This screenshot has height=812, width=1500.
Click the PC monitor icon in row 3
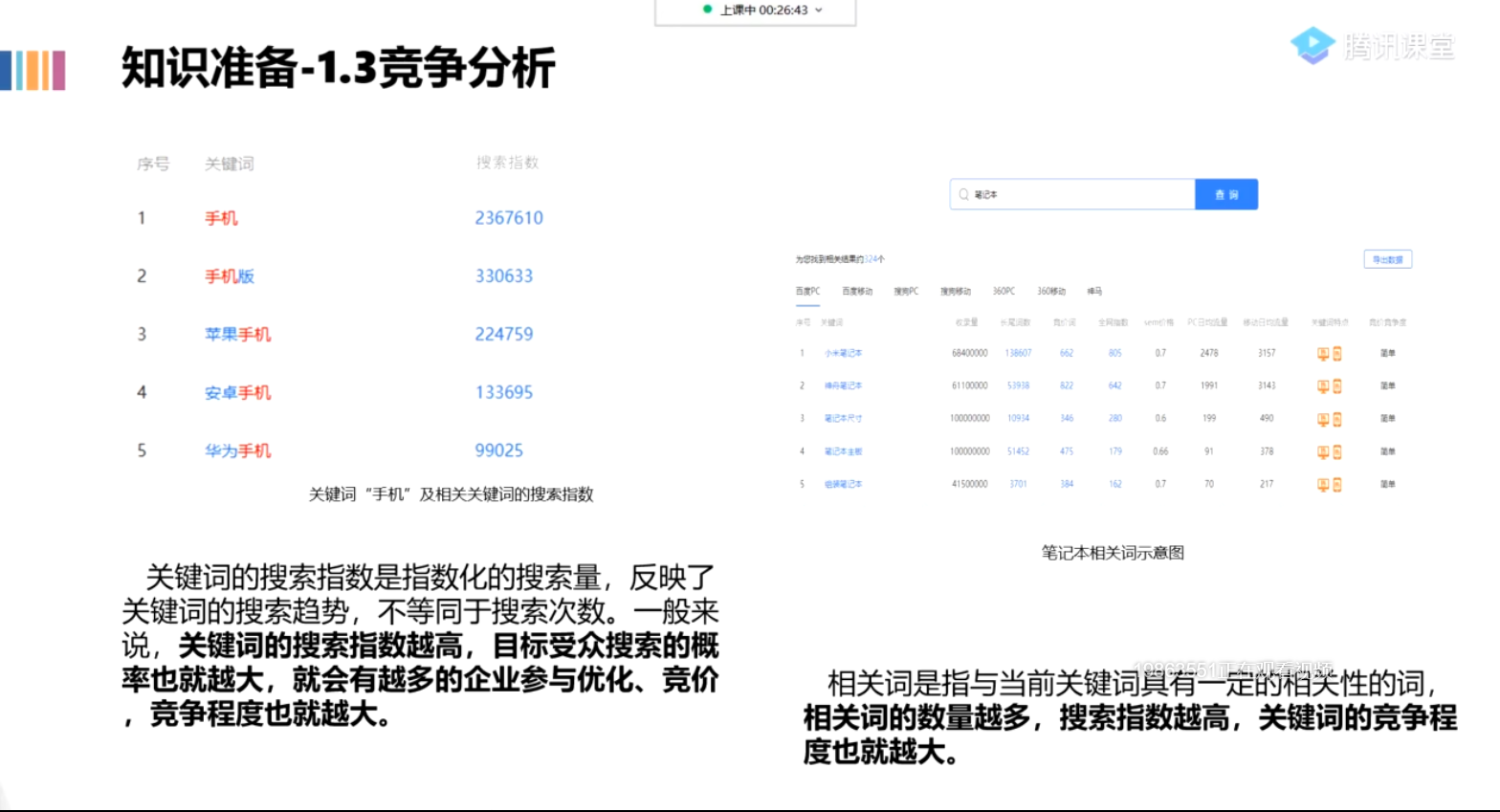(x=1323, y=419)
